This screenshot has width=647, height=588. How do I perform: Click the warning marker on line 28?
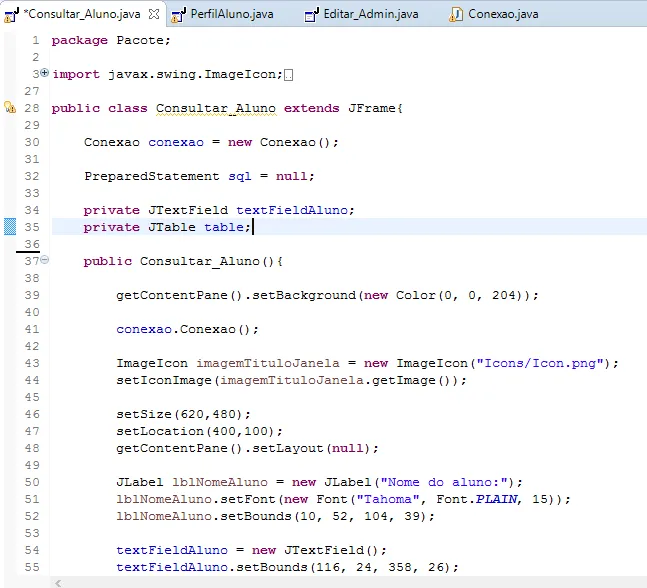pos(10,107)
